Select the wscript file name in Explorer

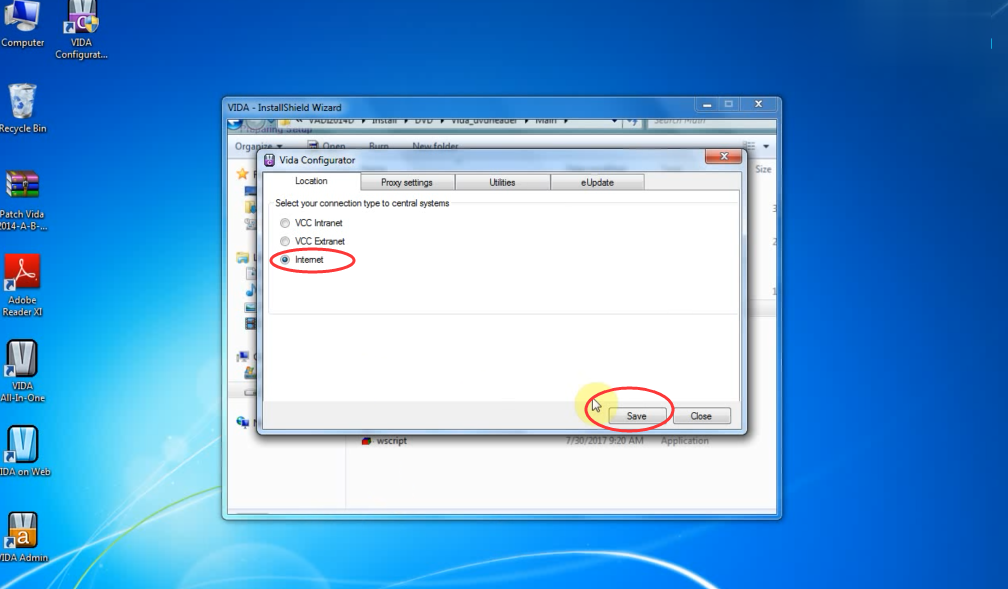(x=392, y=441)
